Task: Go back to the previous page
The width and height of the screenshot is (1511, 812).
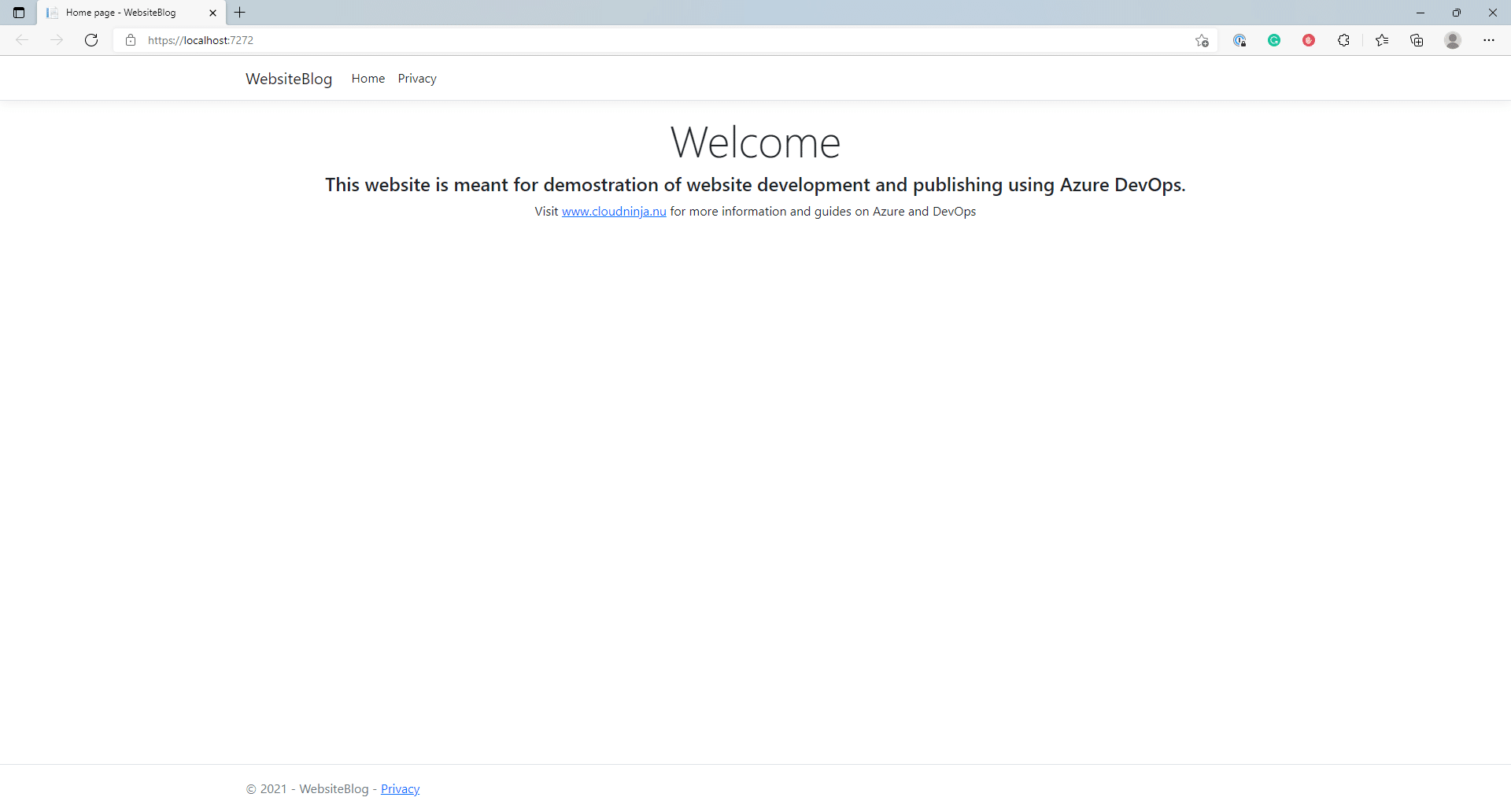Action: point(22,40)
